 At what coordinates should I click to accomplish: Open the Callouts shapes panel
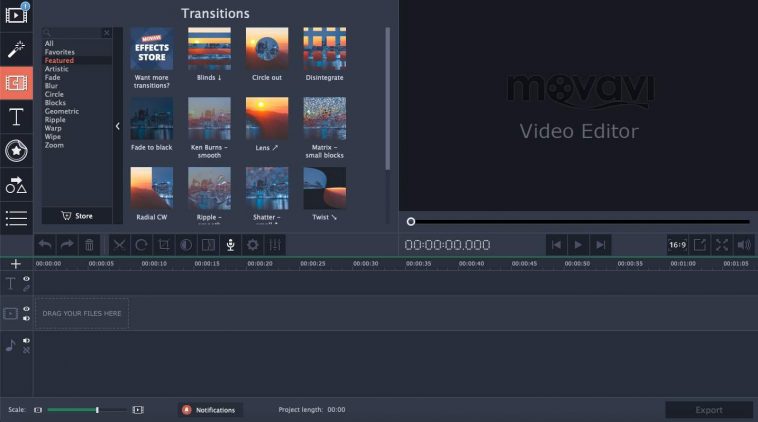click(16, 185)
